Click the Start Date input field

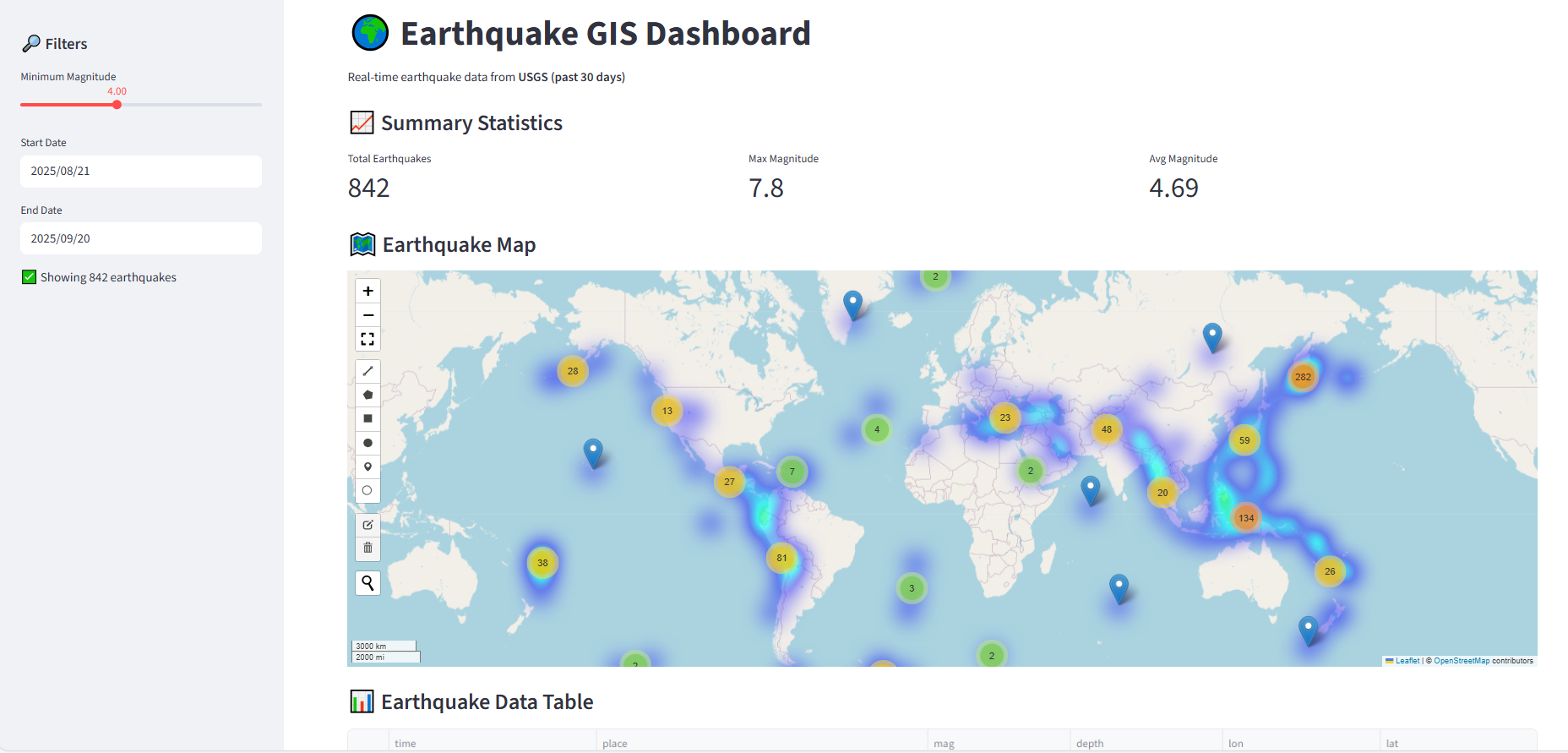(x=141, y=172)
